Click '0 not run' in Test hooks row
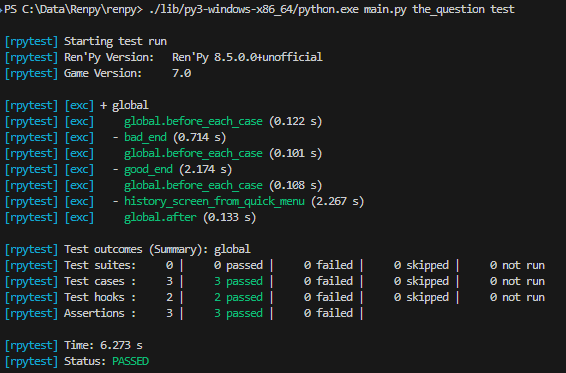 [517, 297]
